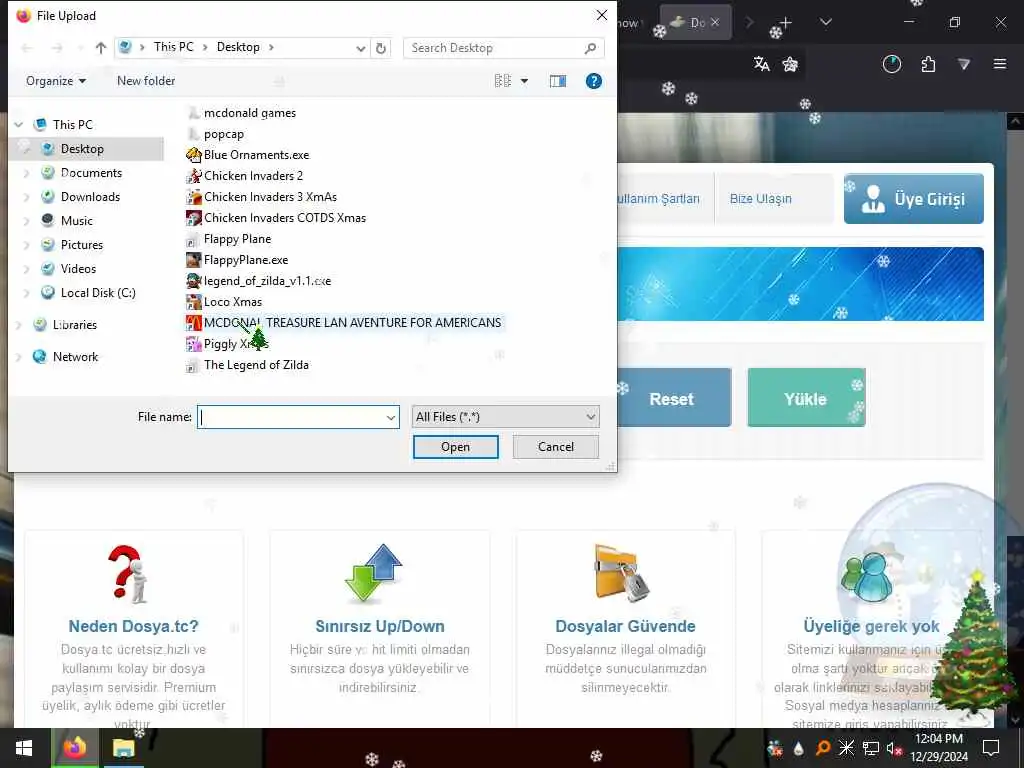Click the FlappyPlane.exe file icon
Screen dimensions: 1024x768
coord(193,260)
